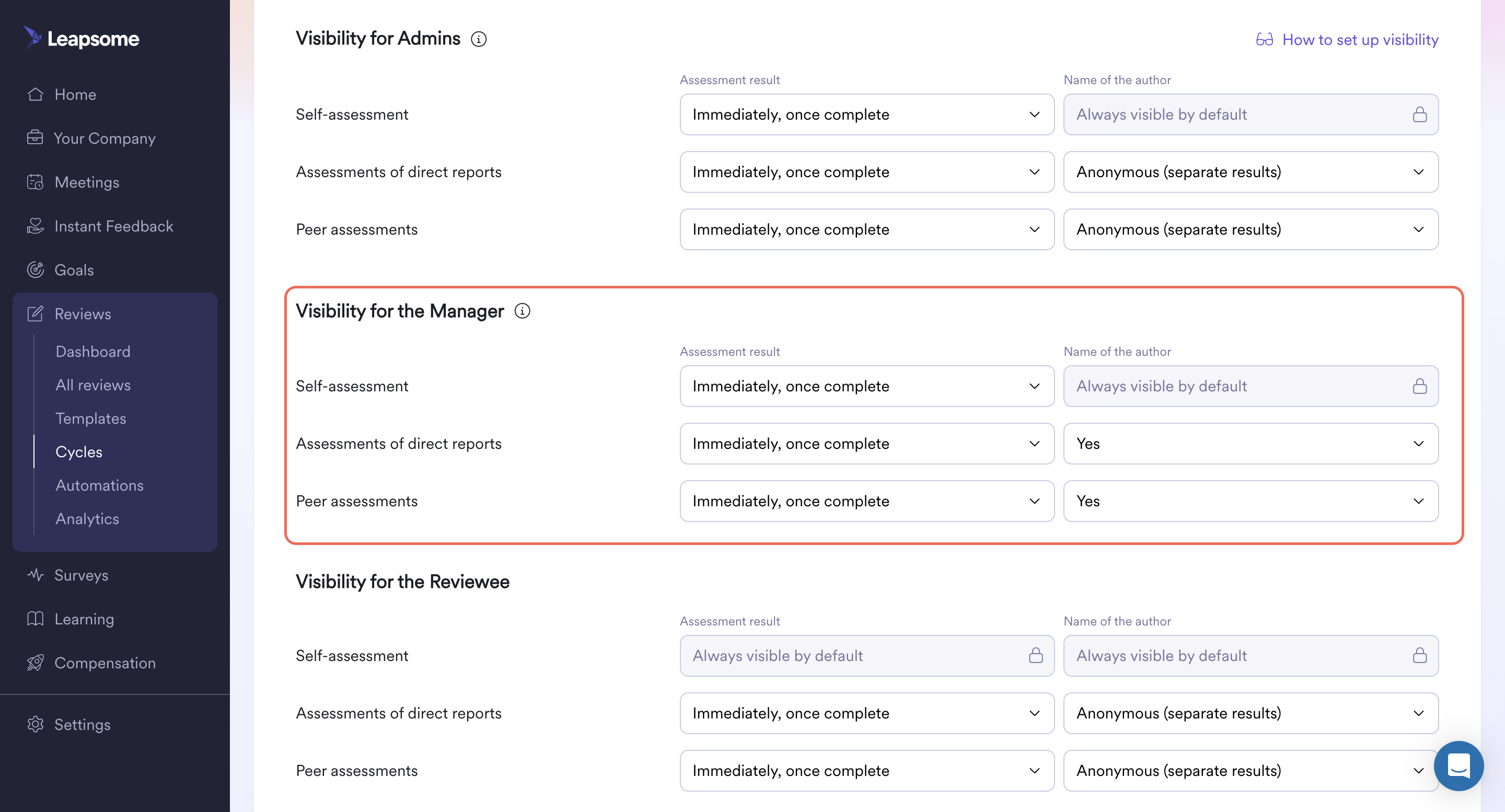Click the Learning book icon

tap(35, 619)
